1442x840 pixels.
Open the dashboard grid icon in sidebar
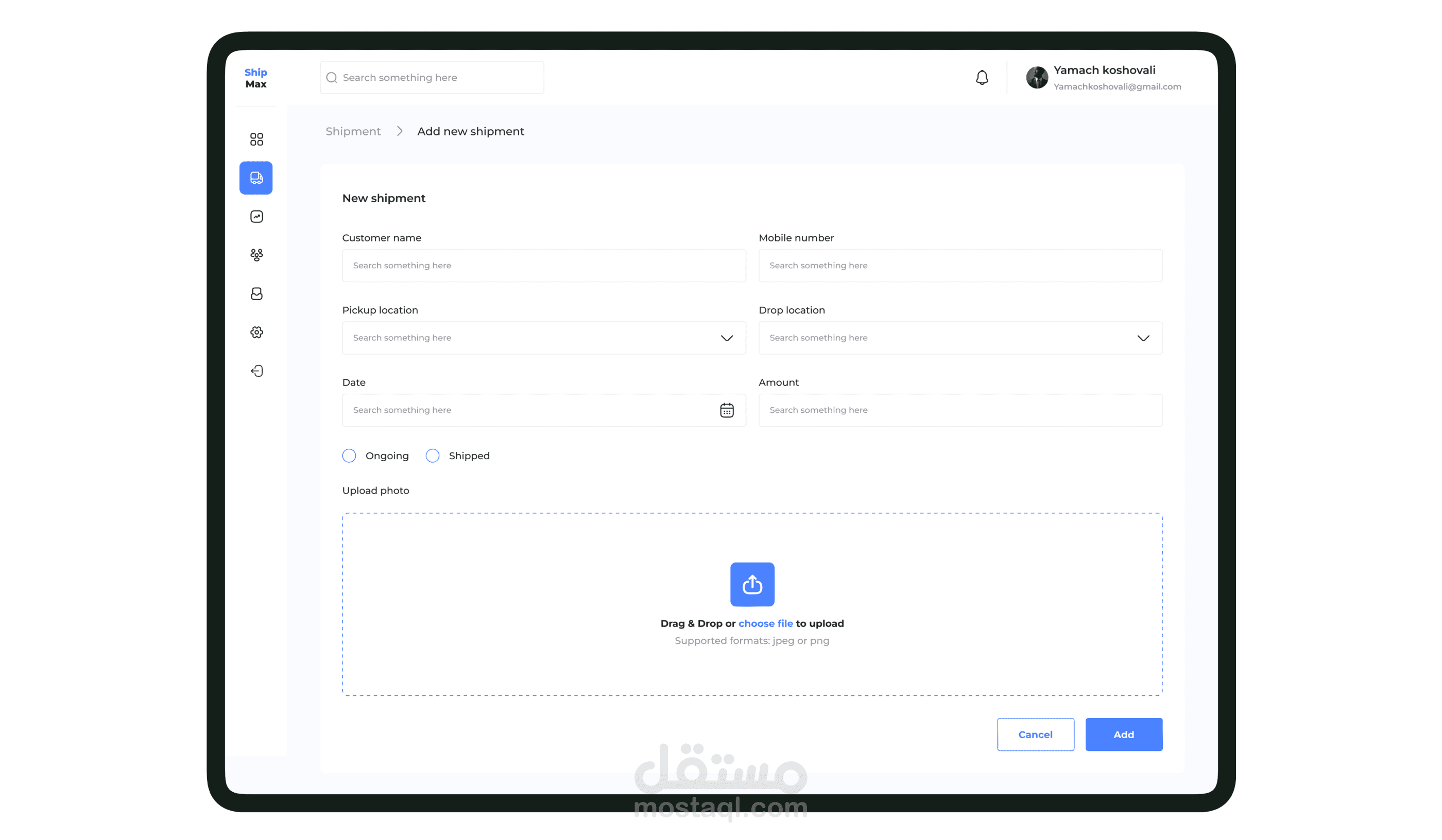[256, 139]
